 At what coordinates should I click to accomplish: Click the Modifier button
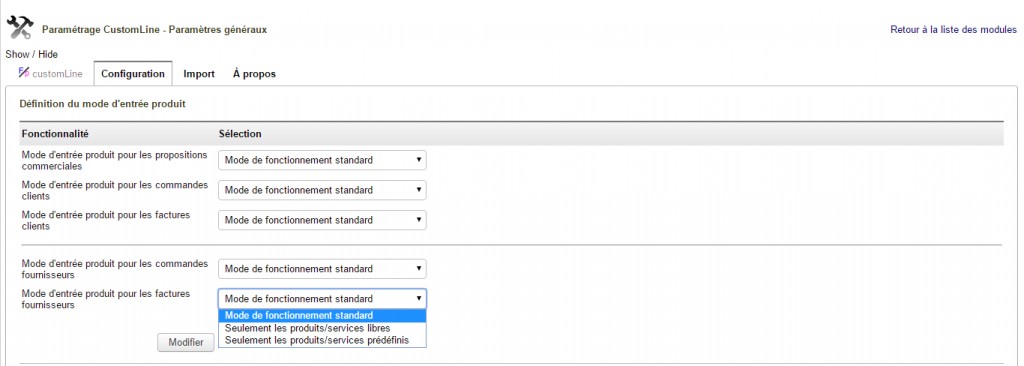(186, 342)
